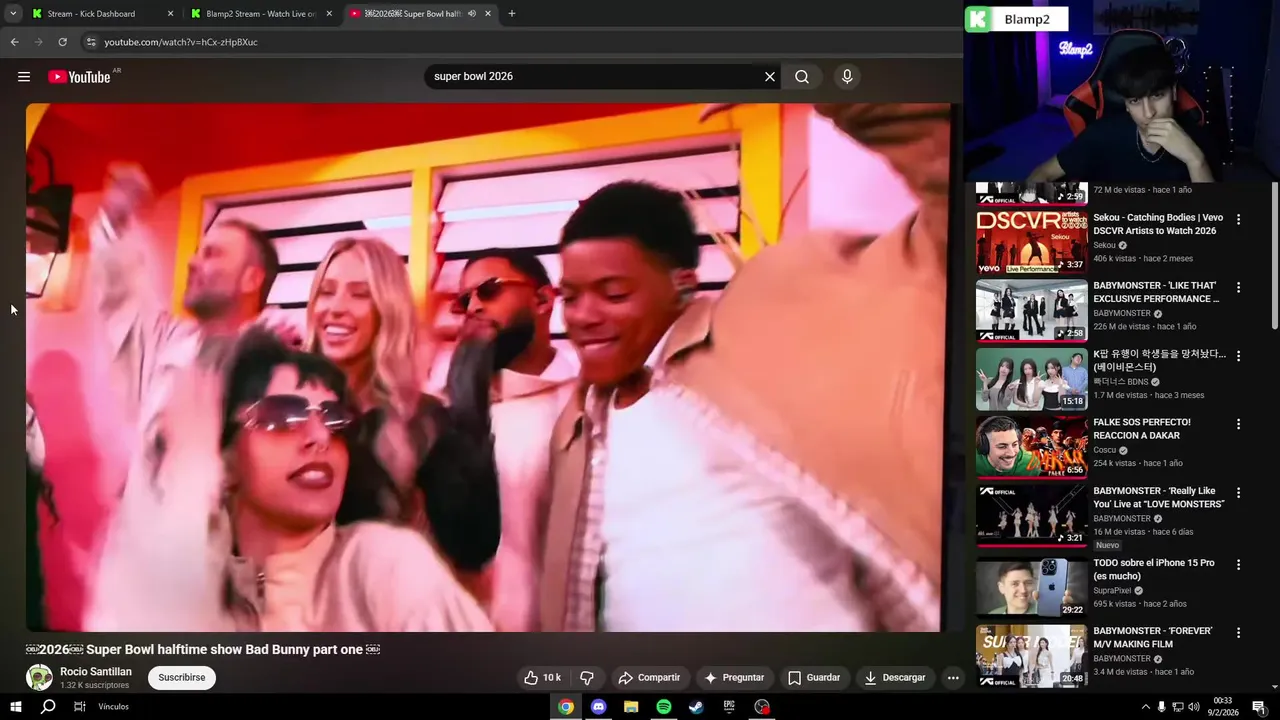Open the YouTube hamburger guide menu

point(24,77)
